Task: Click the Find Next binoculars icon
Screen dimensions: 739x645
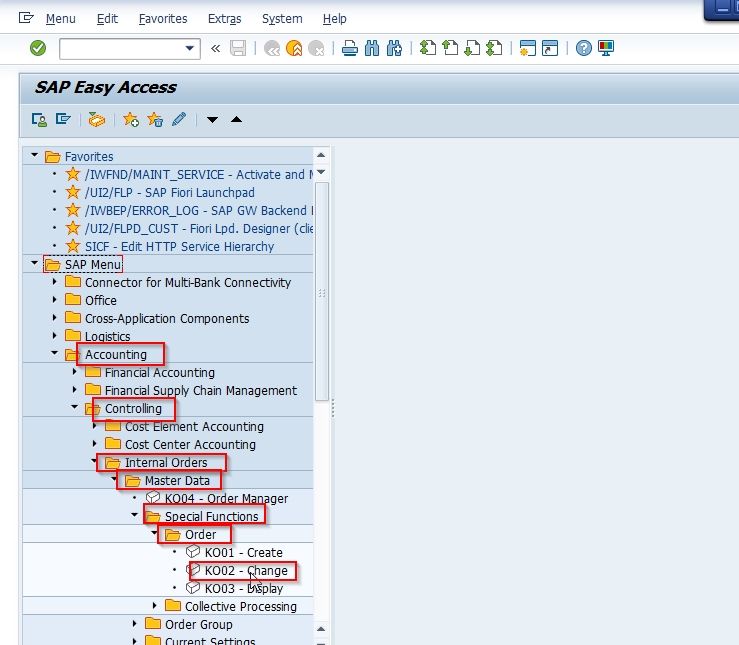Action: click(394, 48)
